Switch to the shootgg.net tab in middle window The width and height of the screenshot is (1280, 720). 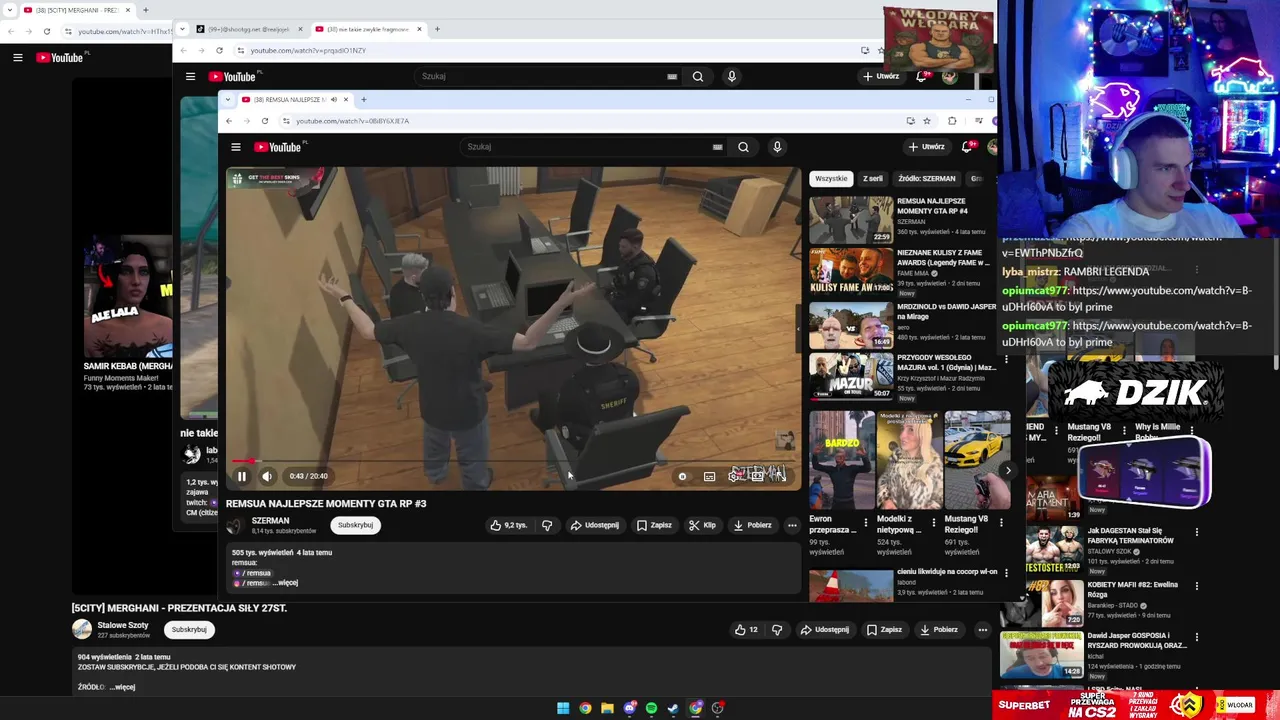(250, 29)
